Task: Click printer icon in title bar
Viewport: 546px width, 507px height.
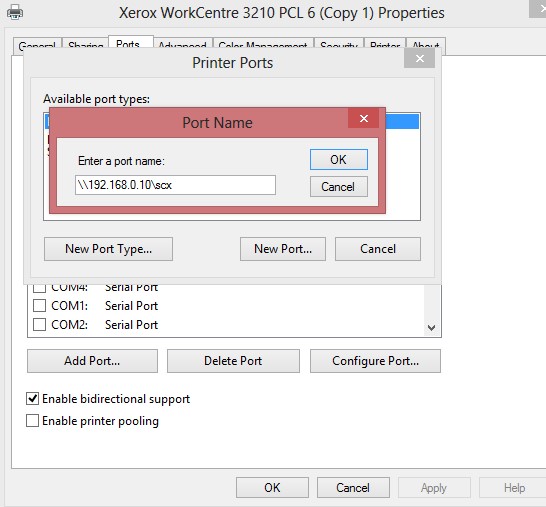Action: (15, 13)
